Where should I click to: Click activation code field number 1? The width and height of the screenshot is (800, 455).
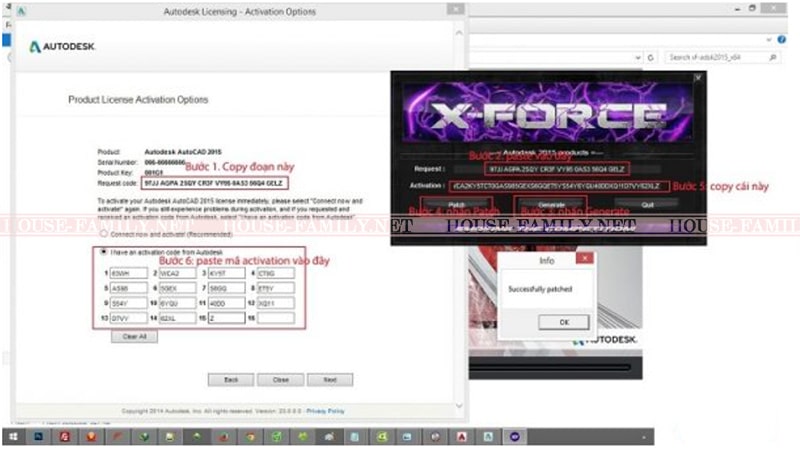tap(129, 273)
